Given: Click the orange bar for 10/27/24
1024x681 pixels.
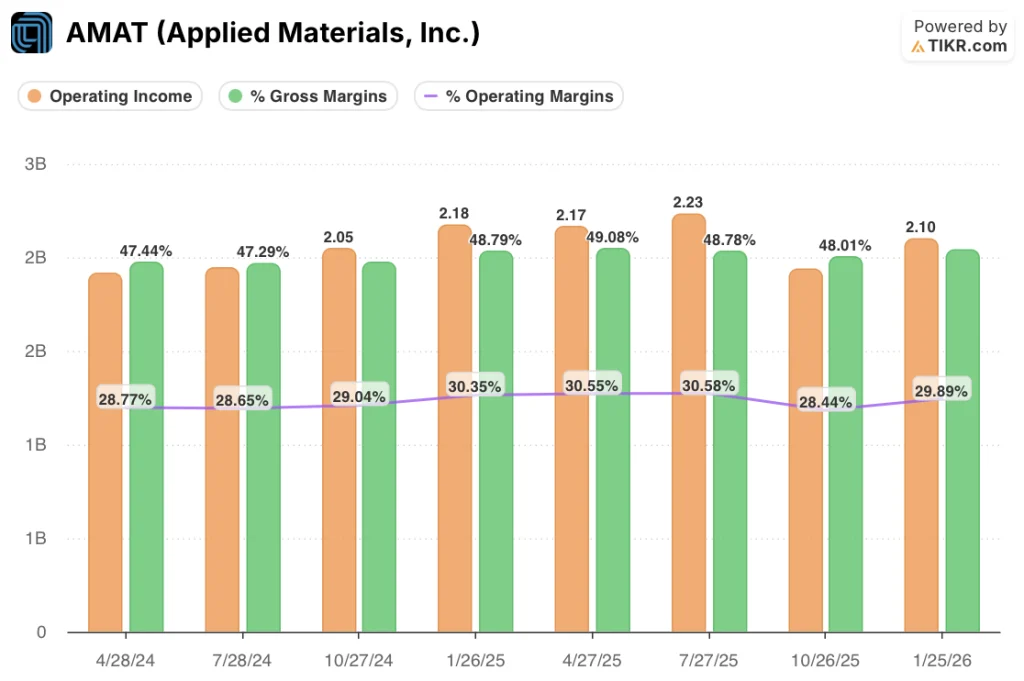Looking at the screenshot, I should coord(339,440).
